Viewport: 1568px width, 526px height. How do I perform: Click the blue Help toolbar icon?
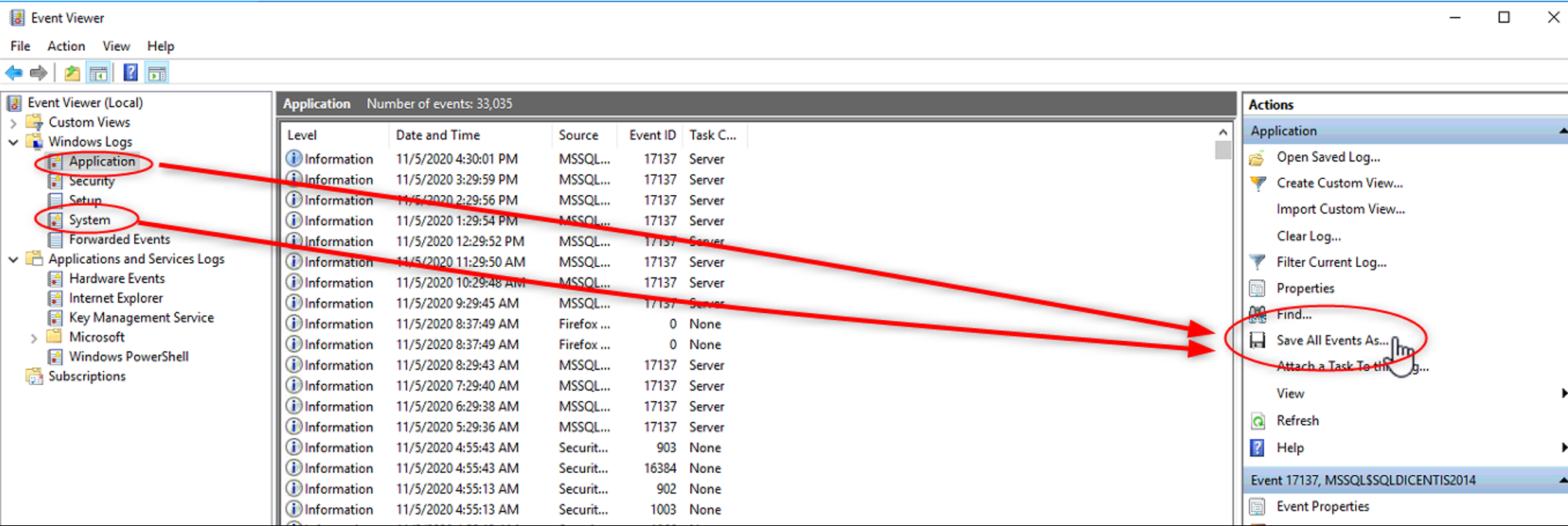point(131,73)
